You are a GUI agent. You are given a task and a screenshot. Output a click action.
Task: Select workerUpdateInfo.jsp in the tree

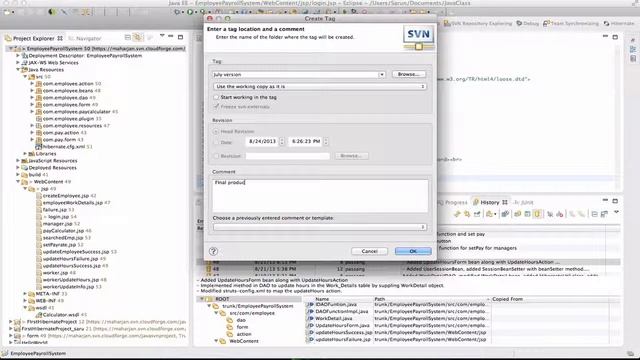(x=69, y=287)
